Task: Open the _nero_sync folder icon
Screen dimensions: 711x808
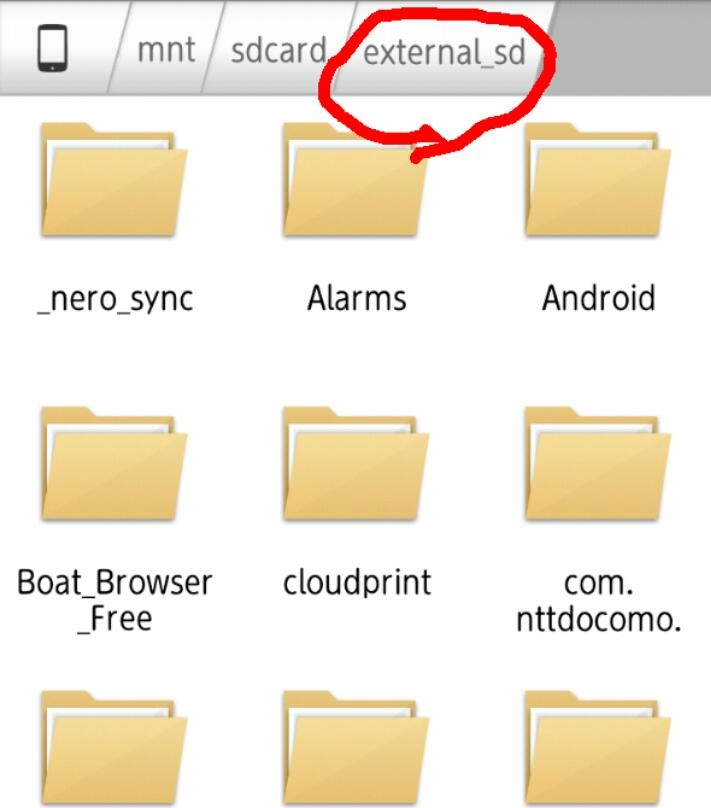Action: click(114, 180)
